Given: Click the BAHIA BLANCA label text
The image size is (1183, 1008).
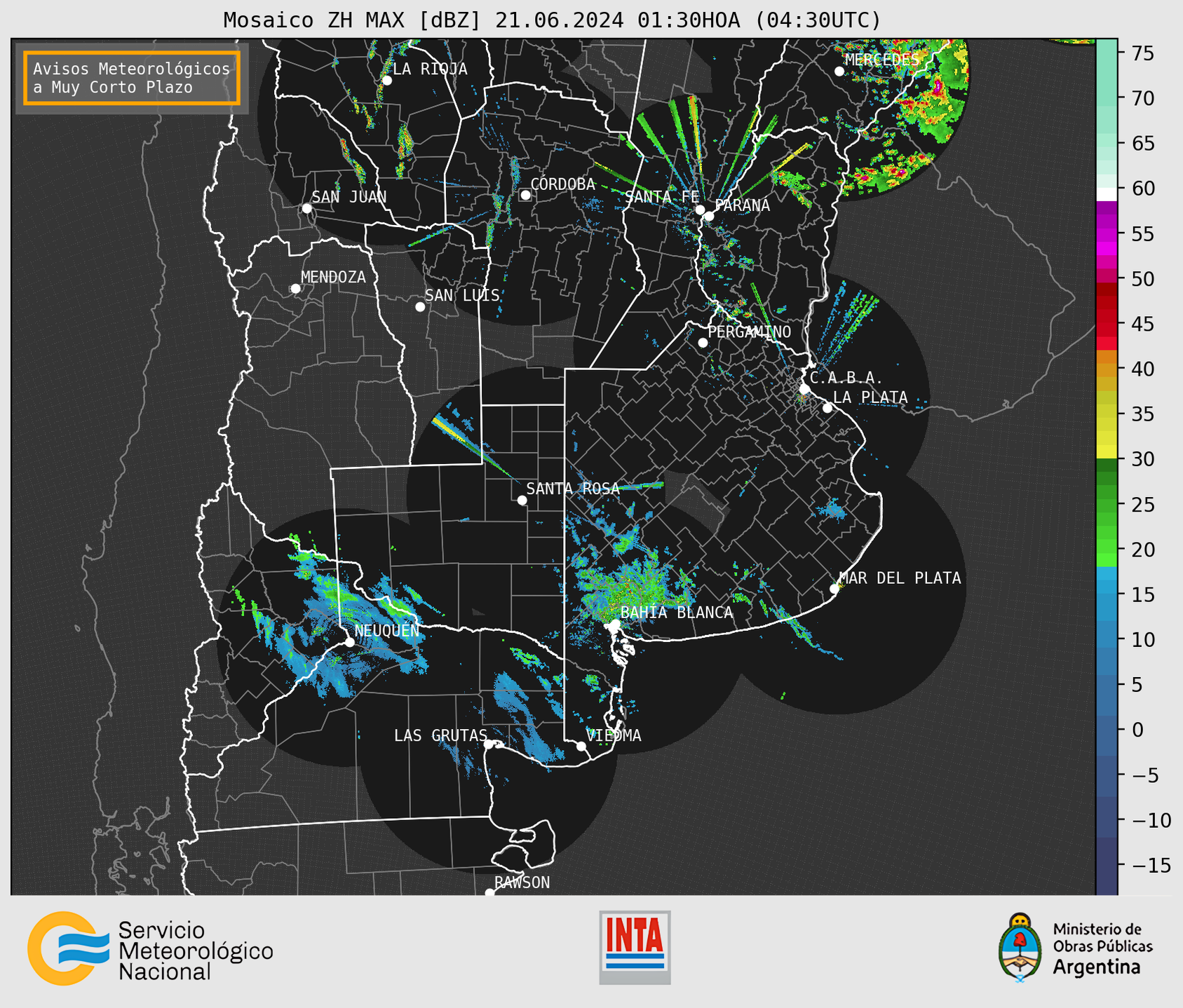Looking at the screenshot, I should [677, 613].
